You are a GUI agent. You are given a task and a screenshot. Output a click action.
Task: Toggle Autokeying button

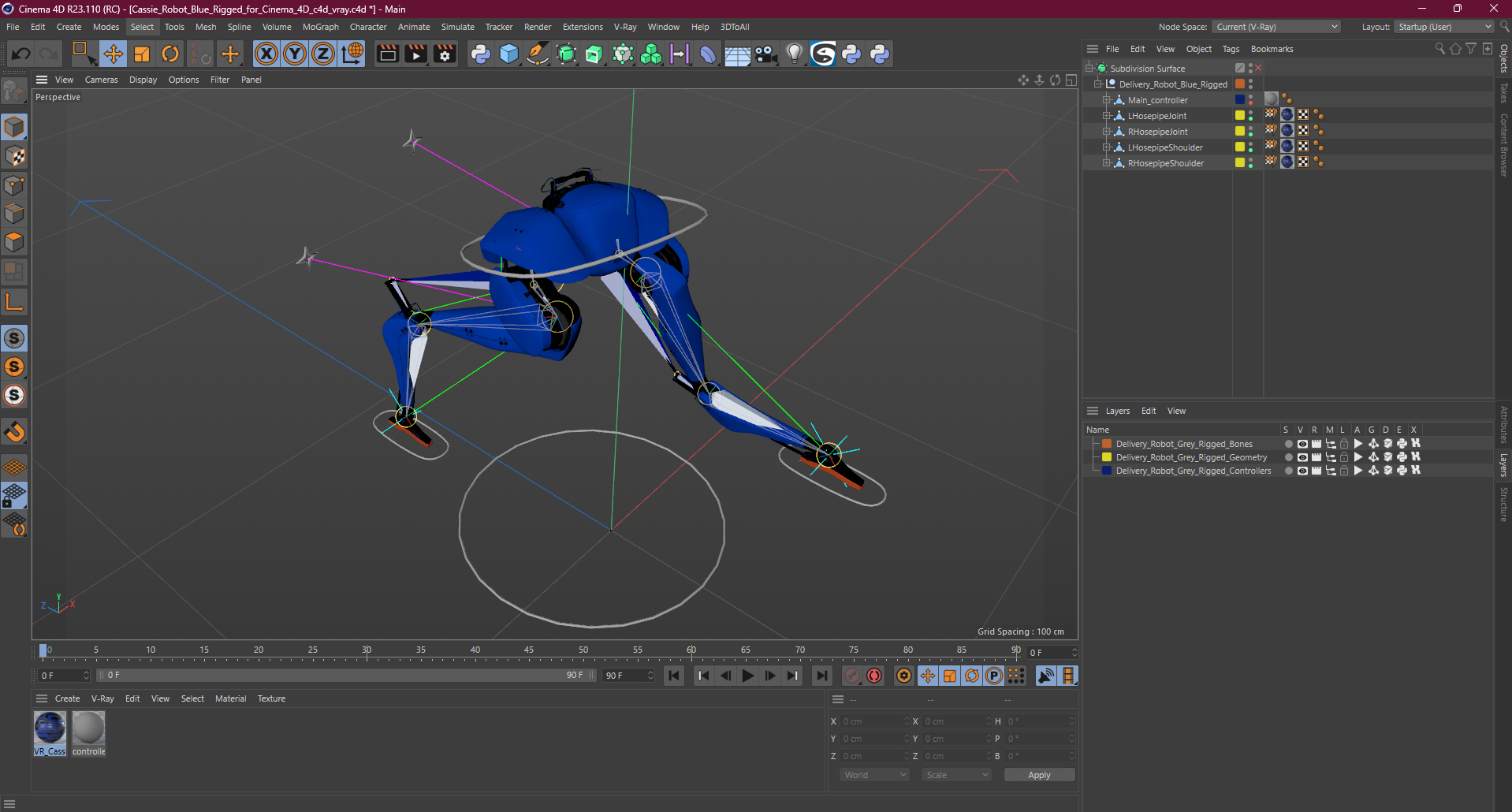pyautogui.click(x=874, y=676)
